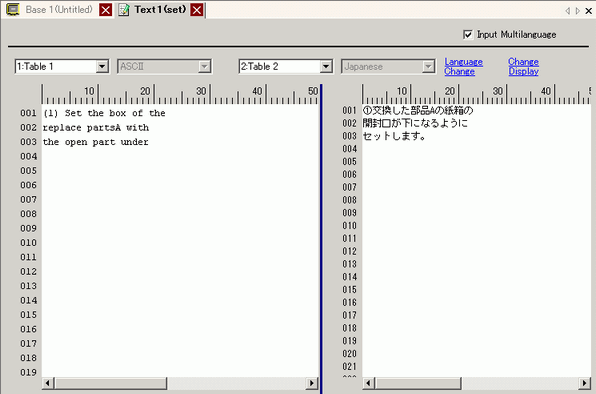596x394 pixels.
Task: Open the 1:Table 1 dropdown
Action: [x=102, y=66]
